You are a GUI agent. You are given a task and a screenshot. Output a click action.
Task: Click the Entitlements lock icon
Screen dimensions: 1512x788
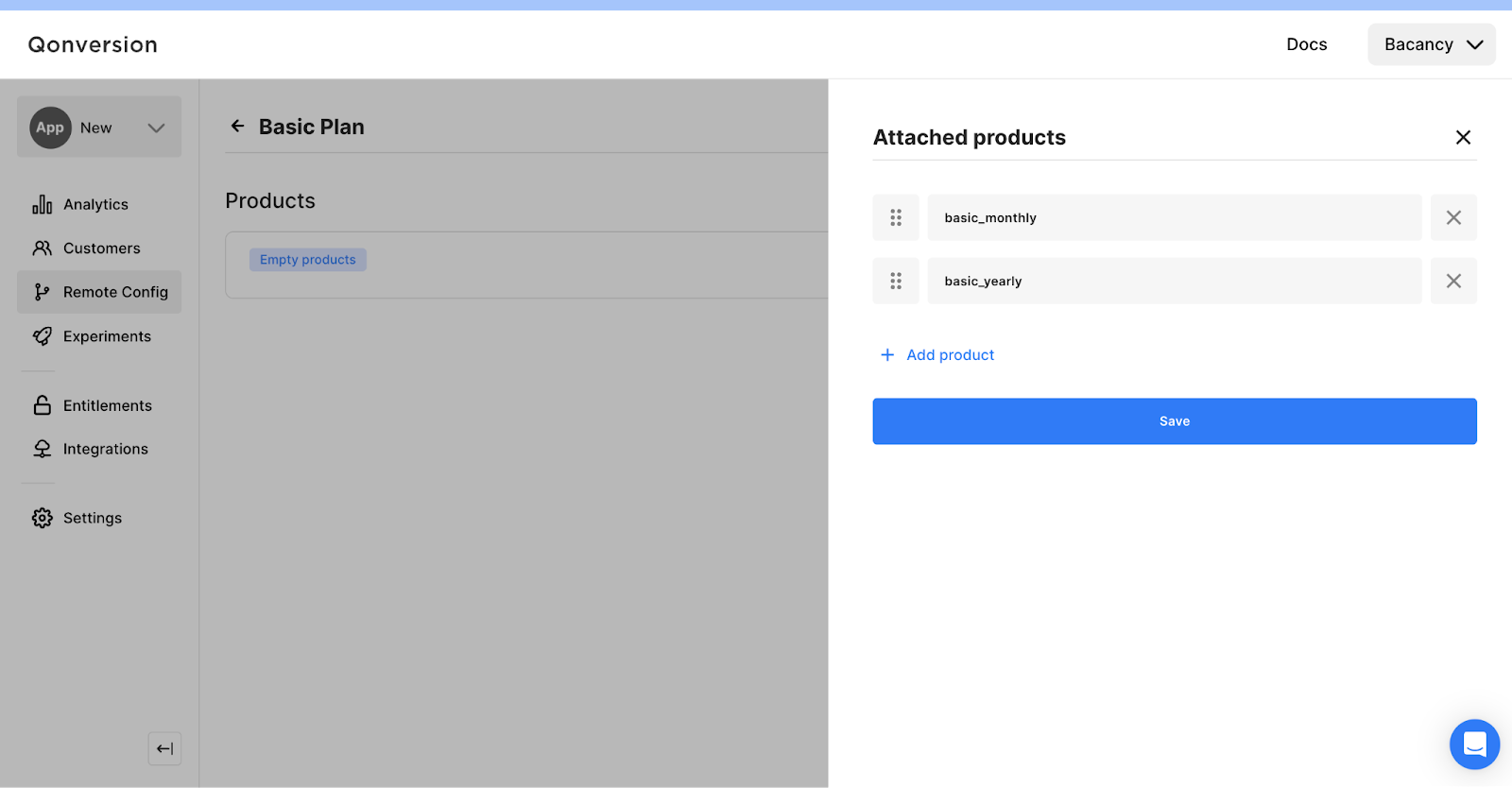(x=42, y=405)
